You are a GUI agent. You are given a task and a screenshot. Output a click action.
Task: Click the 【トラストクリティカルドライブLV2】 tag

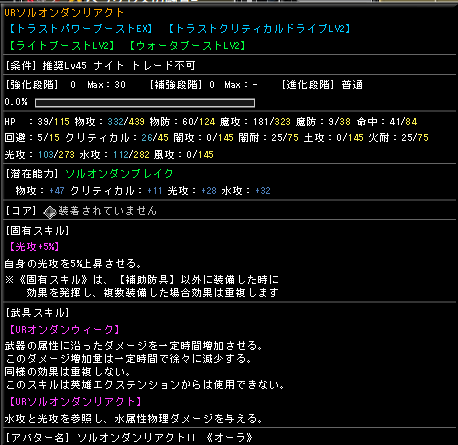pos(259,29)
